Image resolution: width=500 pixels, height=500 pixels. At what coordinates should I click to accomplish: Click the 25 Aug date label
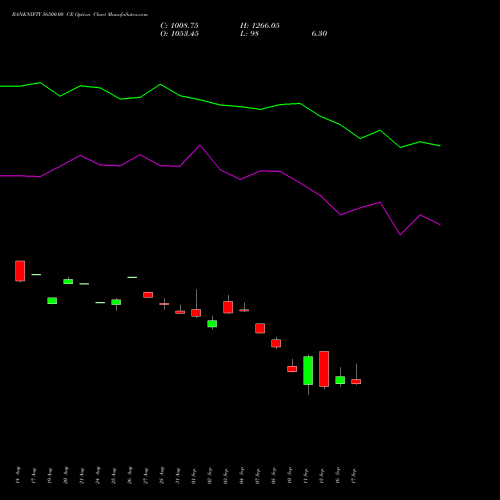tap(114, 475)
